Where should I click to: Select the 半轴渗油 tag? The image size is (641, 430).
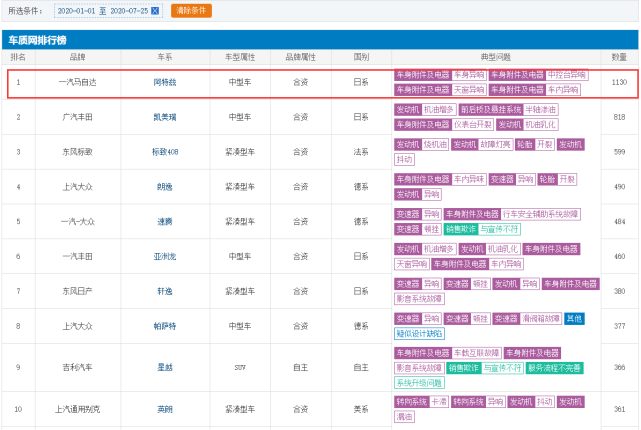tap(540, 110)
